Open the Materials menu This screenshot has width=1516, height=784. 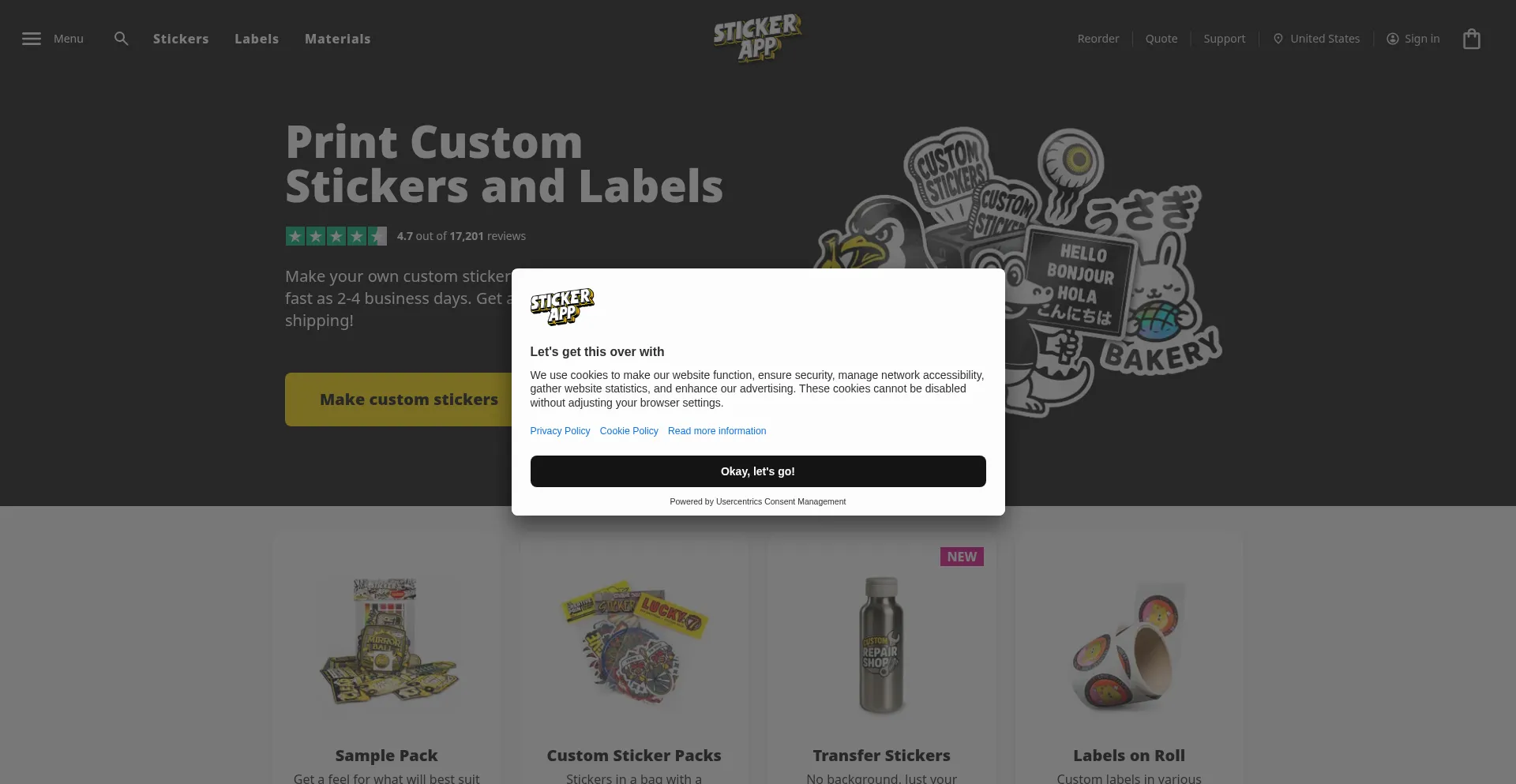coord(337,39)
